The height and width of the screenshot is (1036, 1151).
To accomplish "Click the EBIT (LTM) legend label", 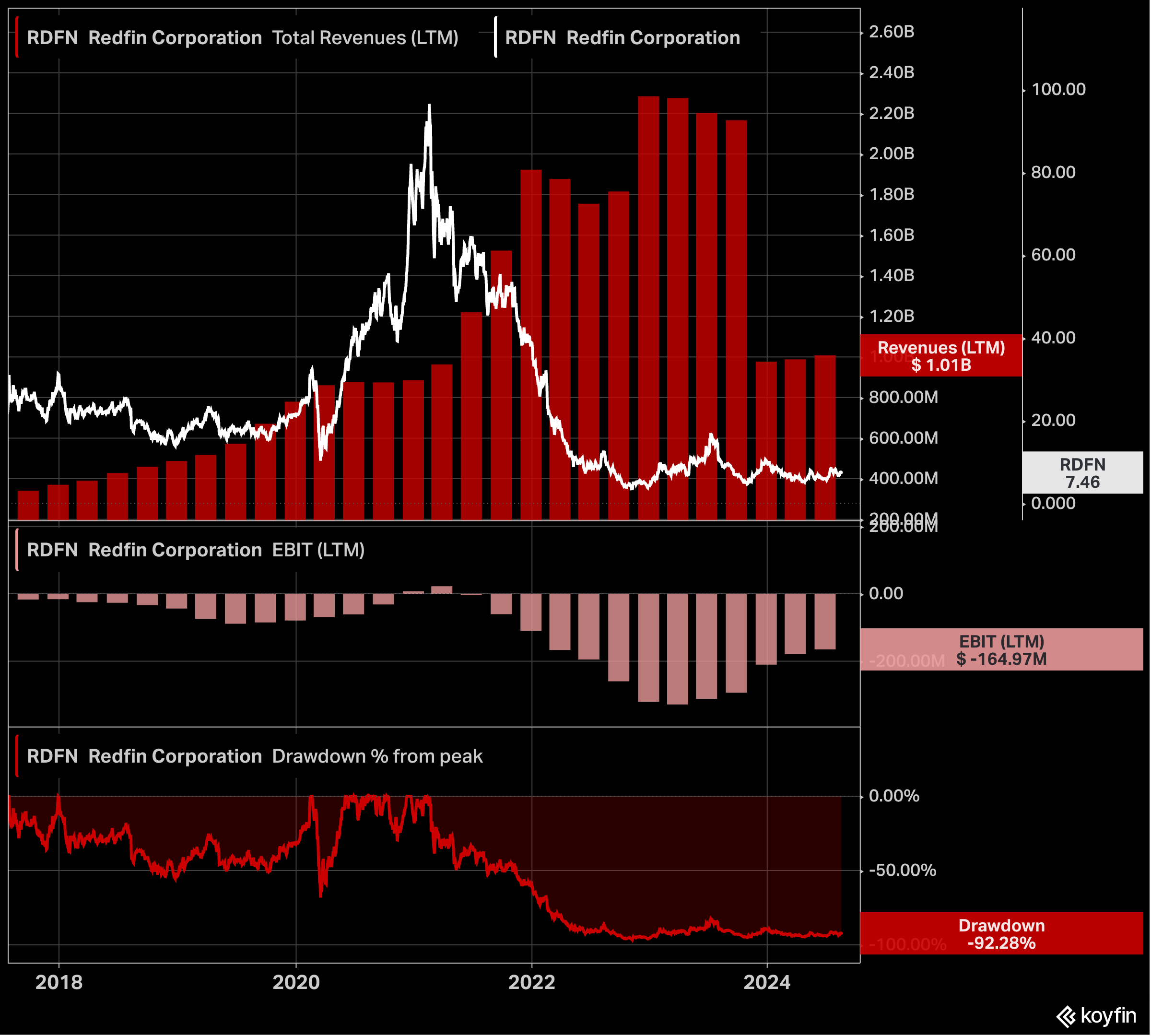I will click(318, 550).
